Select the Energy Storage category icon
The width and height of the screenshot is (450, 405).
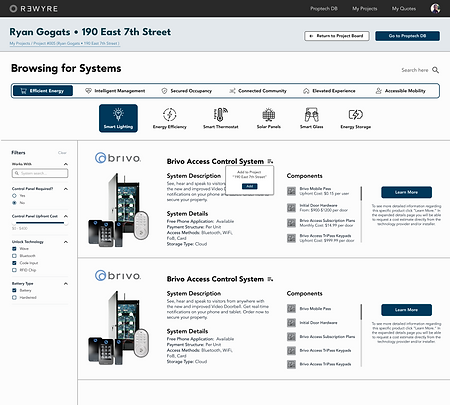[356, 118]
